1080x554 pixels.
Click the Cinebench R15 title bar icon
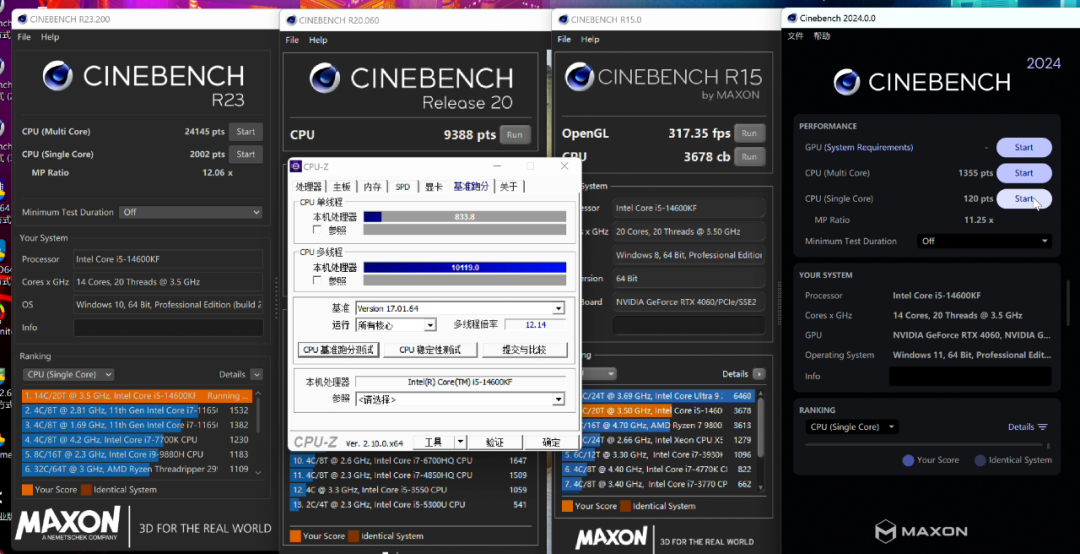[563, 19]
